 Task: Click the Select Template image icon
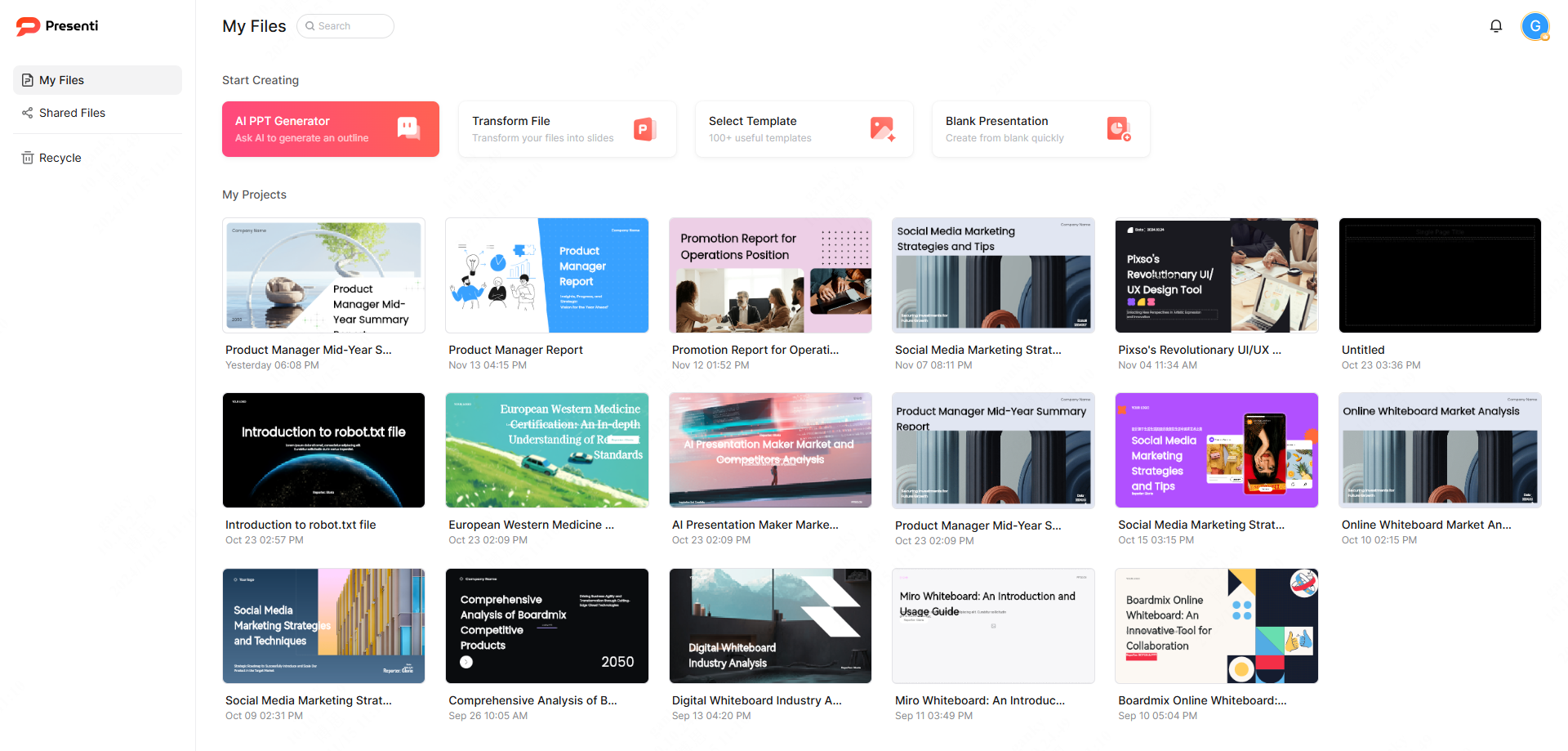(x=883, y=128)
